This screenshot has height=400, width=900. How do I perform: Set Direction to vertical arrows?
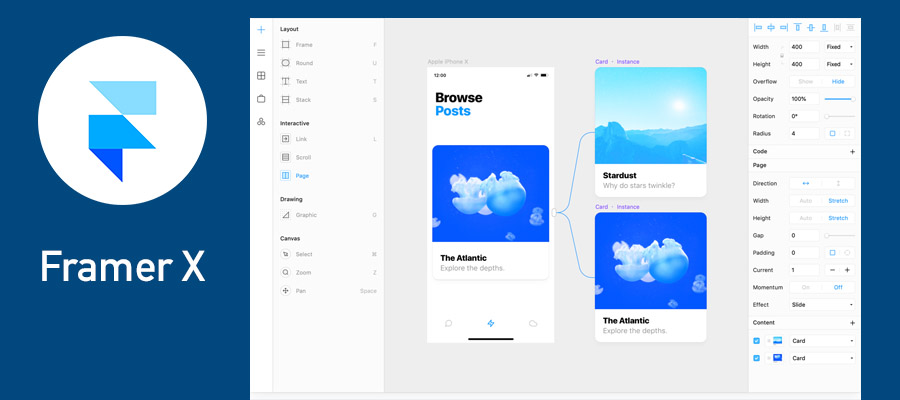(x=839, y=183)
